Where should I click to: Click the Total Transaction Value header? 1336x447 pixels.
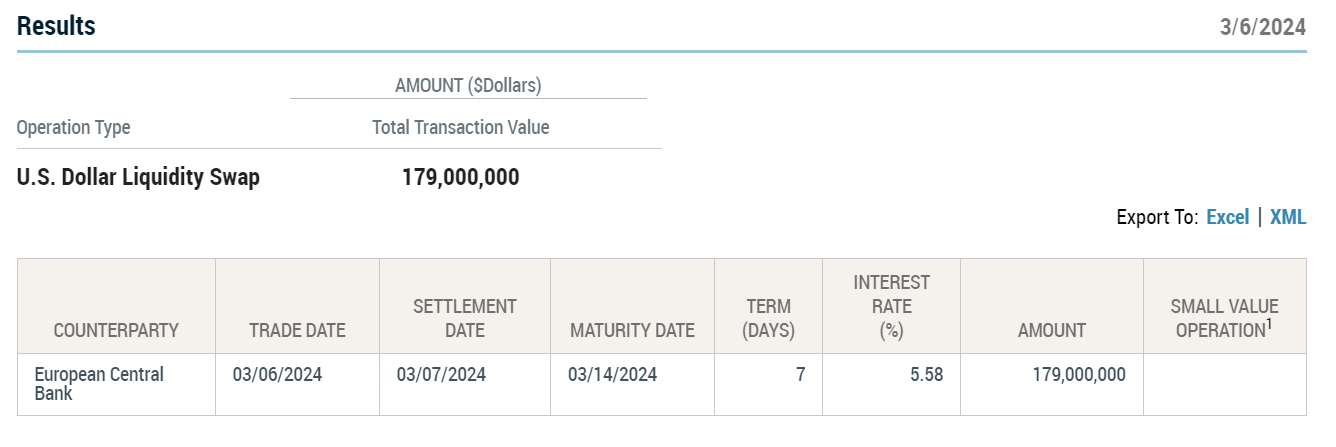[460, 128]
